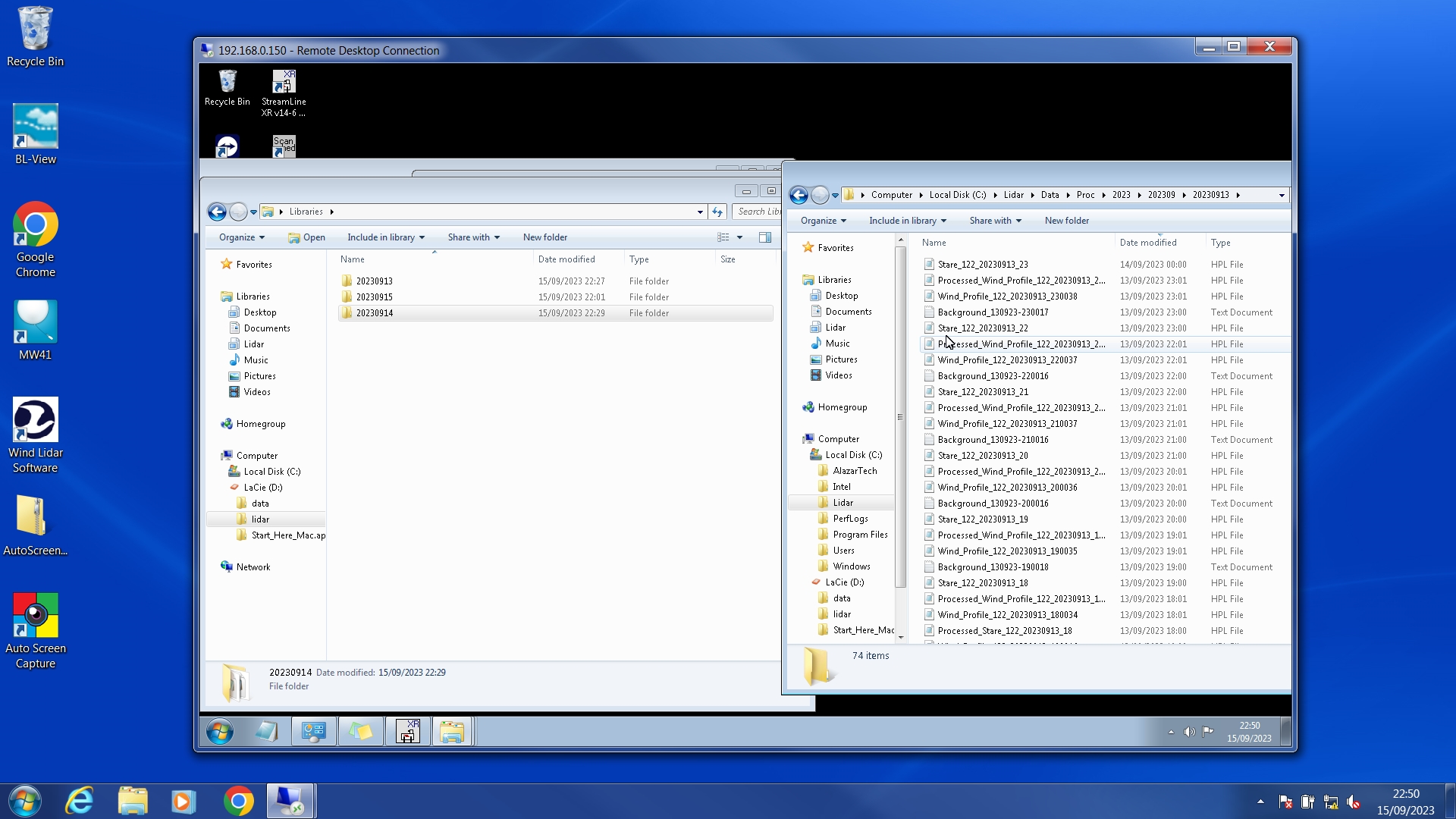This screenshot has width=1456, height=819.
Task: Click Include in library in right window
Action: pos(907,221)
